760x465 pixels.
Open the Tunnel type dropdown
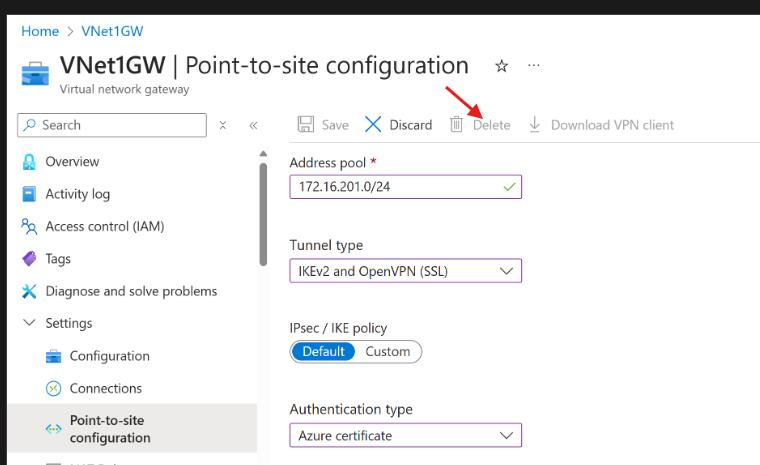tap(405, 271)
